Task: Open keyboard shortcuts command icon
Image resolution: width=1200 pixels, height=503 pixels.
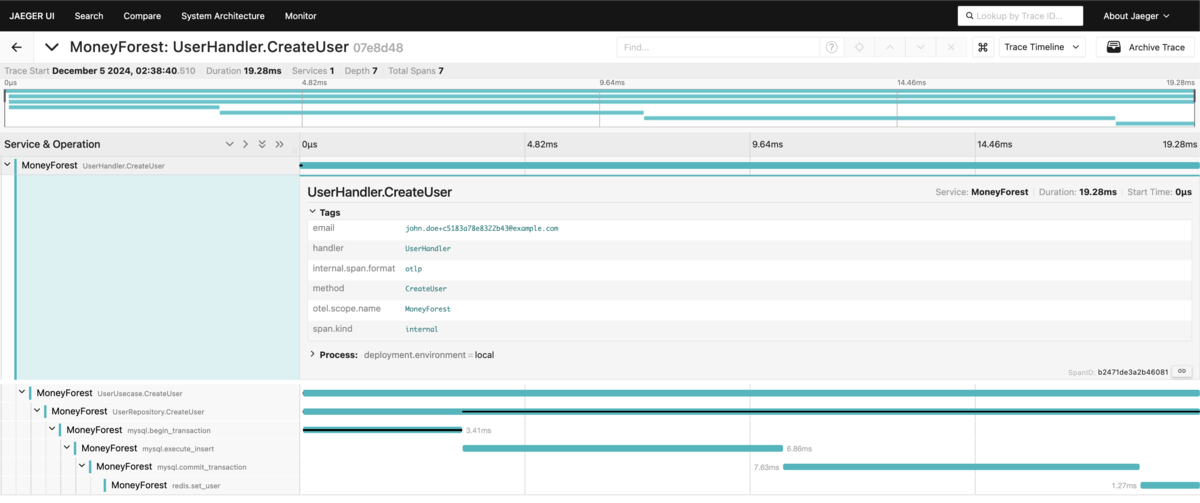Action: click(x=983, y=47)
